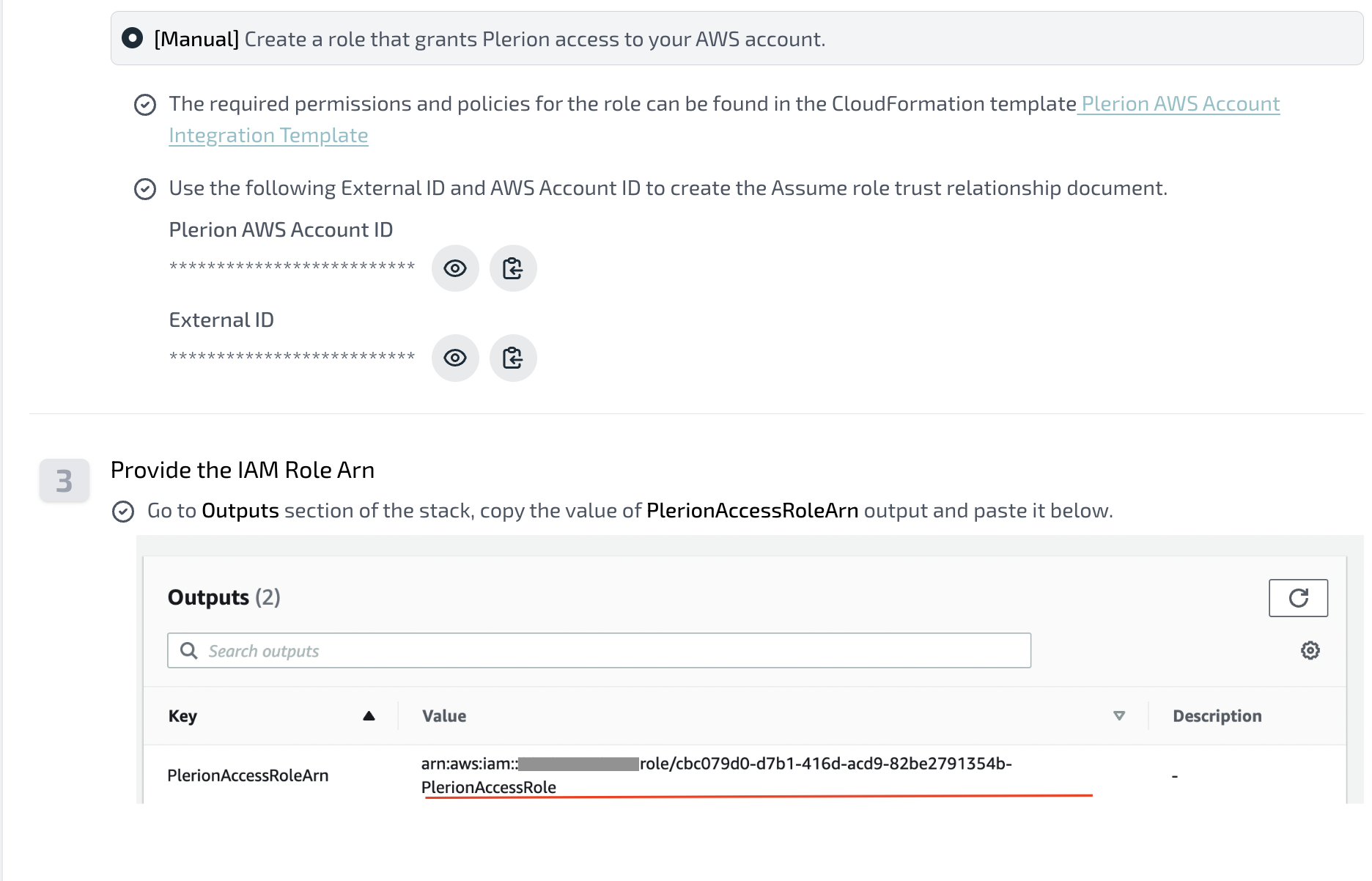Open the Outputs table settings gear
Image resolution: width=1372 pixels, height=881 pixels.
point(1310,650)
